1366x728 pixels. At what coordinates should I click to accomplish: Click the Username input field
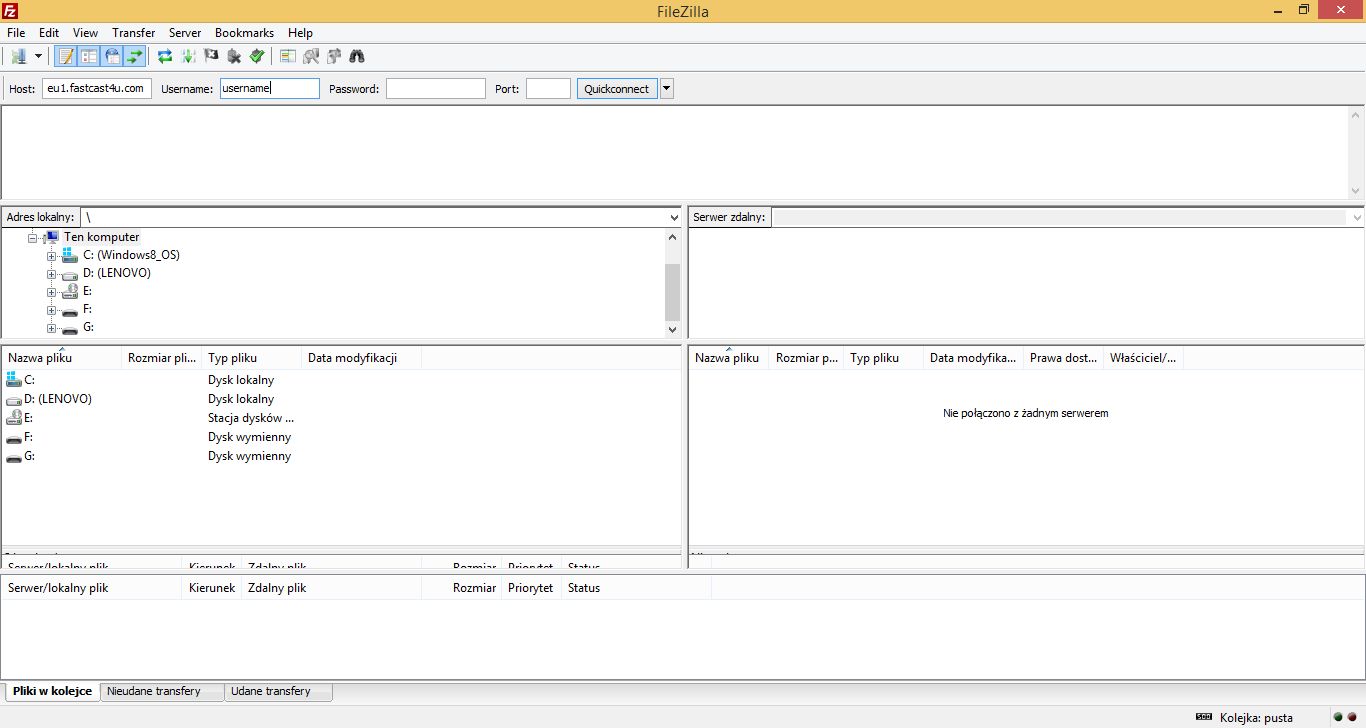(270, 88)
